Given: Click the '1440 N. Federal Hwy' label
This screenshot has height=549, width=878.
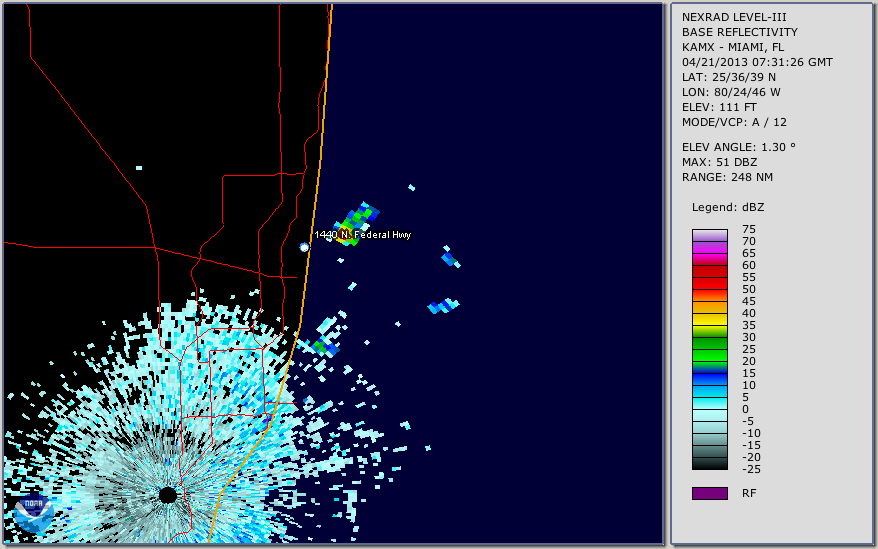Looking at the screenshot, I should coord(362,235).
